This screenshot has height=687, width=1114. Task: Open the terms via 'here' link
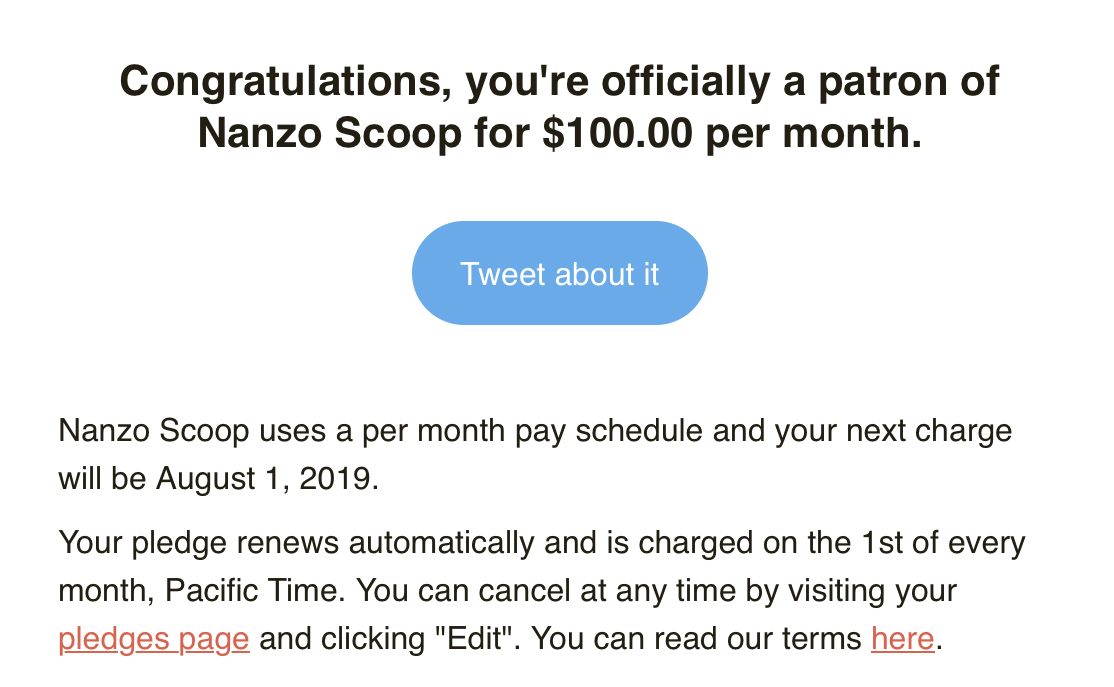click(902, 638)
